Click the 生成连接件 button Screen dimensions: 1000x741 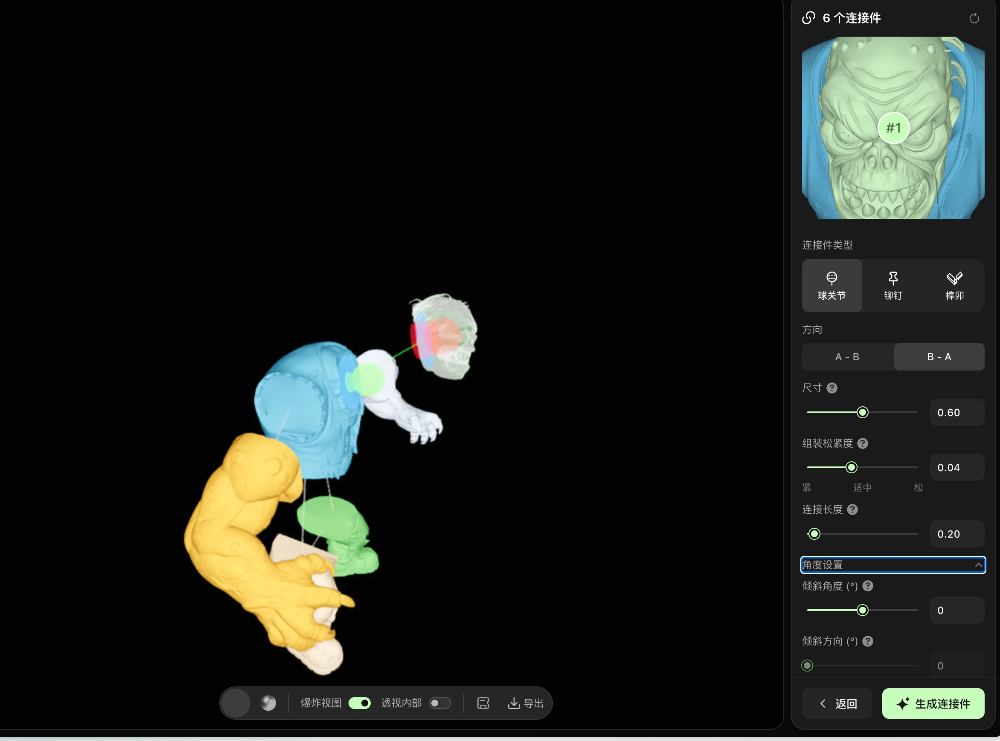[x=933, y=704]
